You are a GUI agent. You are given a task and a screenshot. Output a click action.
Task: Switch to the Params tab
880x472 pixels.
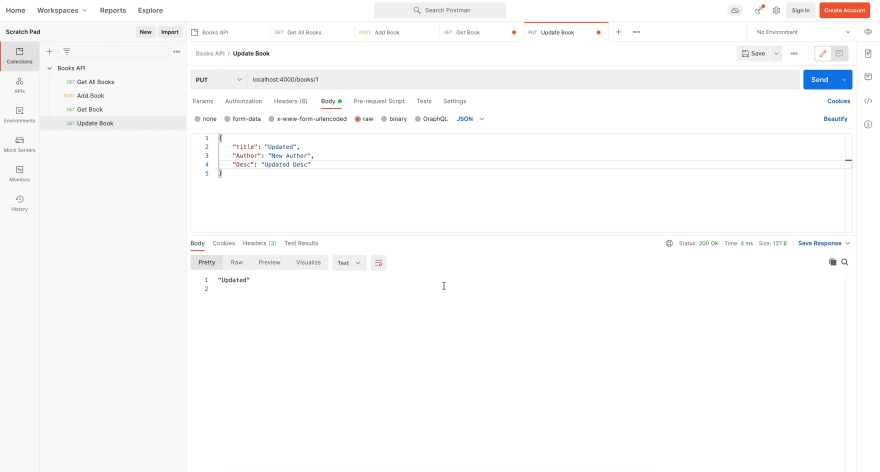click(x=203, y=101)
